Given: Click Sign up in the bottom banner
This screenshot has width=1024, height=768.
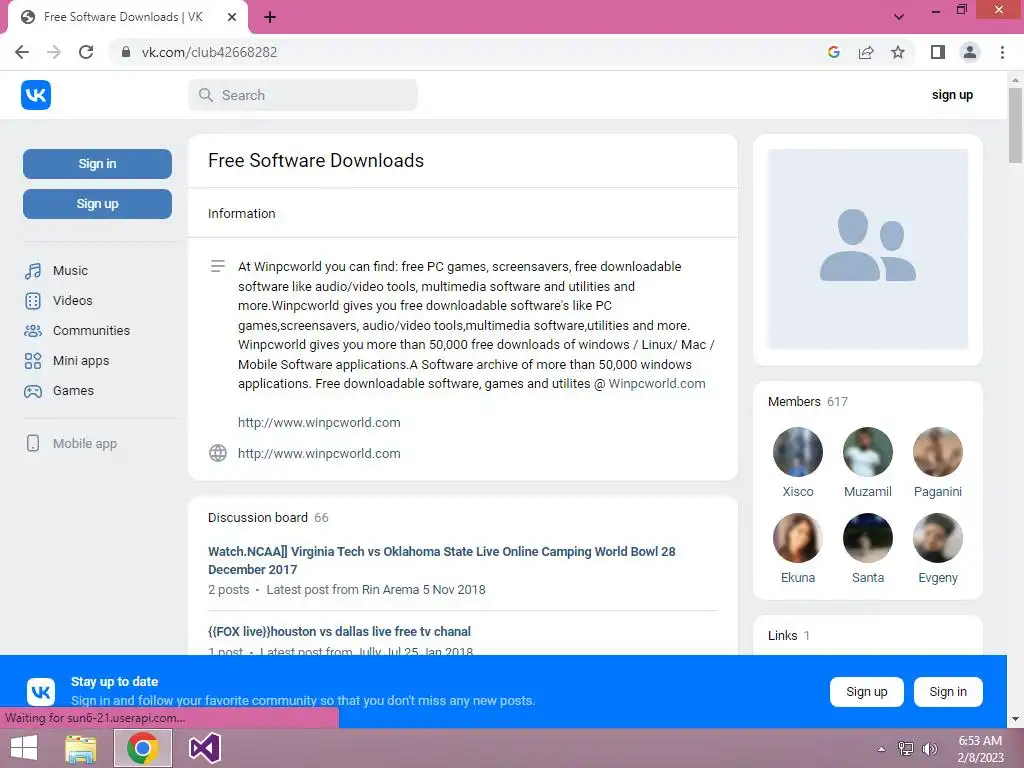Looking at the screenshot, I should tap(867, 692).
